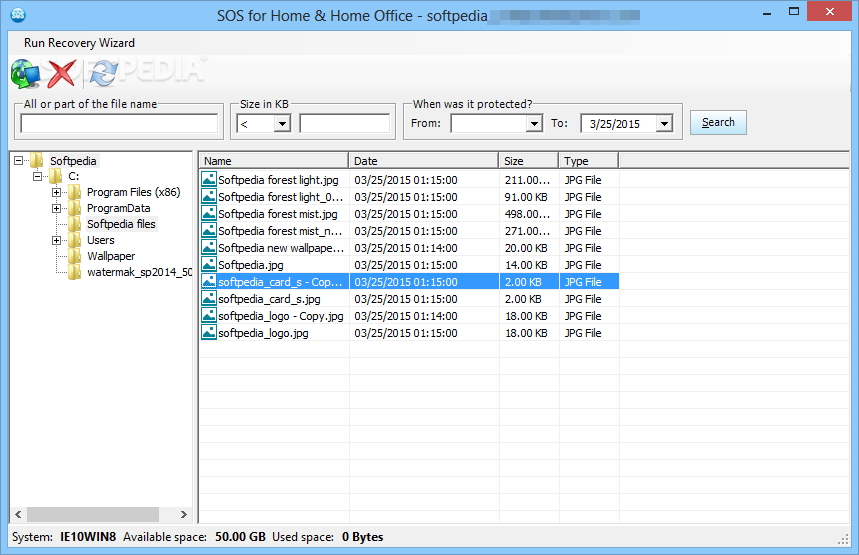Click the SOS app icon in title bar

(x=18, y=14)
